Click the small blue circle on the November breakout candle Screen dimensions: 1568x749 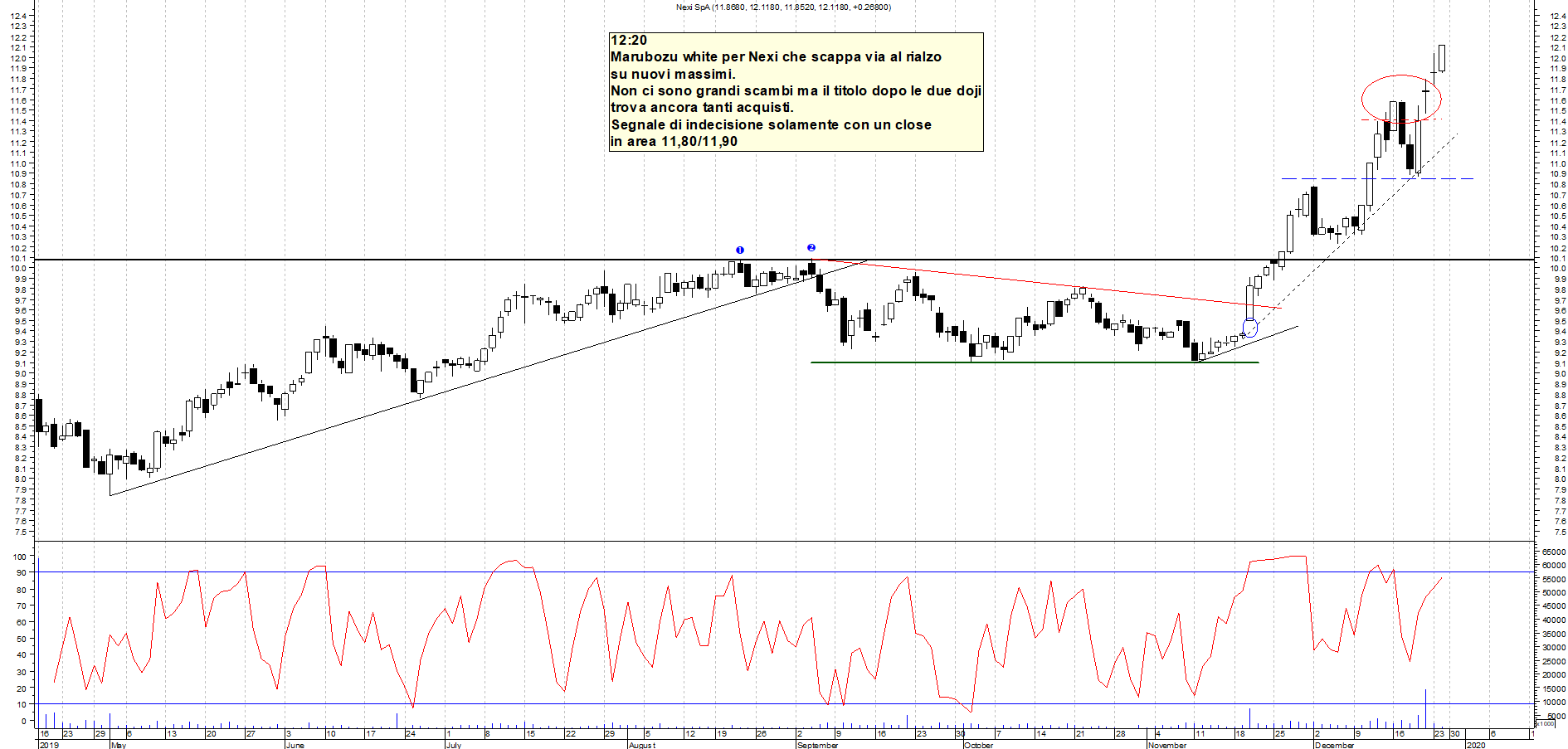(1250, 328)
